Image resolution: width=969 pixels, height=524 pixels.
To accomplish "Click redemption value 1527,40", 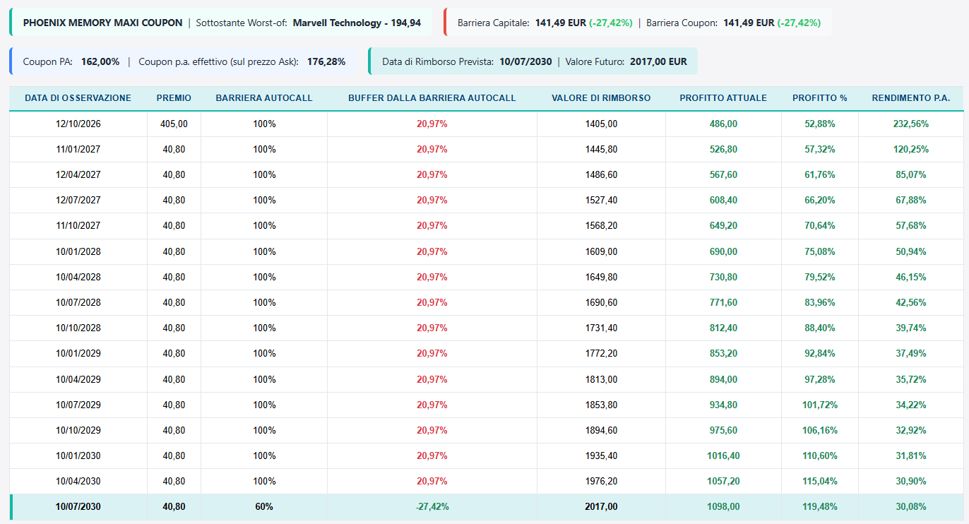I will pos(601,200).
